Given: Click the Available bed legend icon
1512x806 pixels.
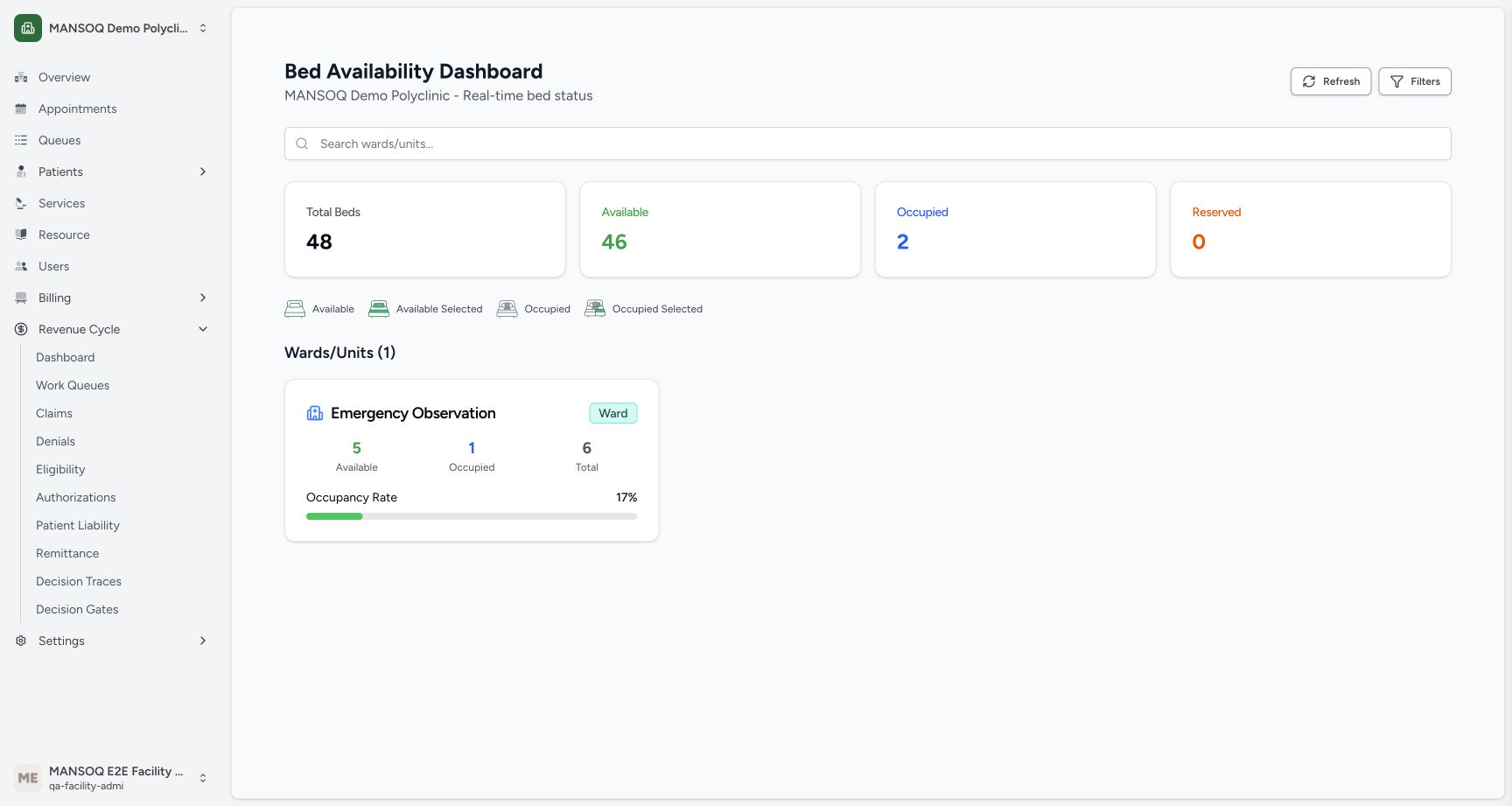Looking at the screenshot, I should pos(295,309).
